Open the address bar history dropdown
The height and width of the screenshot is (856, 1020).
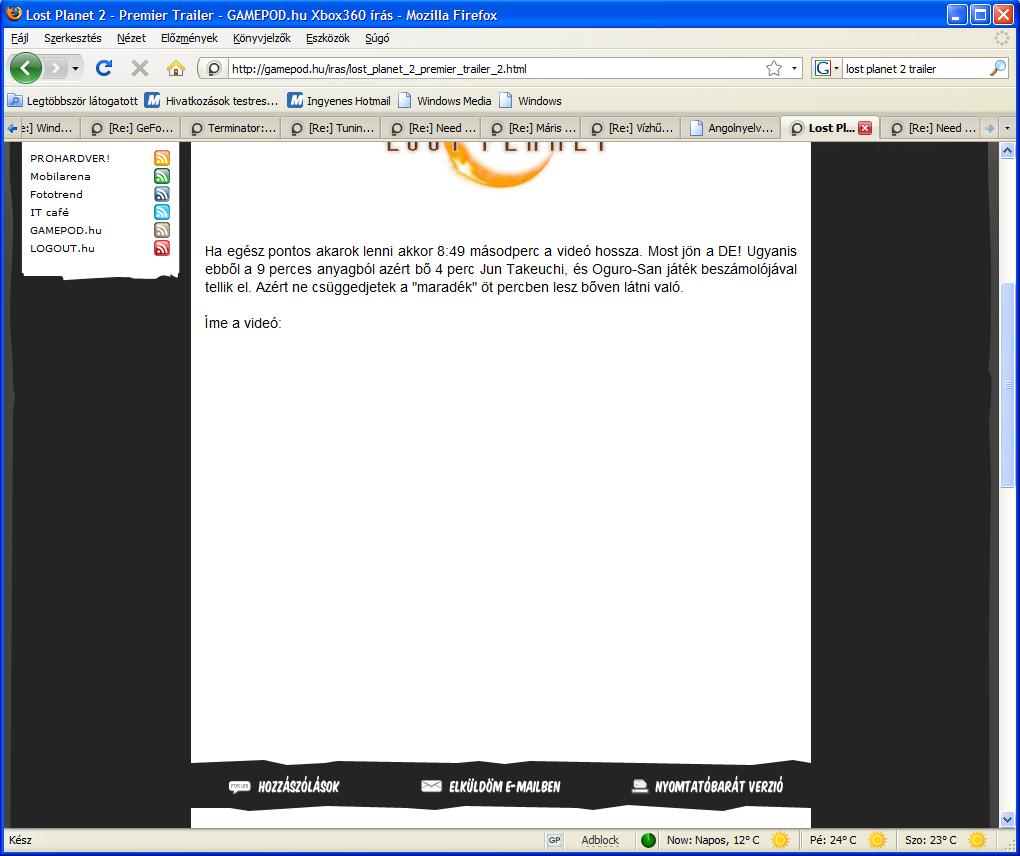[x=794, y=68]
